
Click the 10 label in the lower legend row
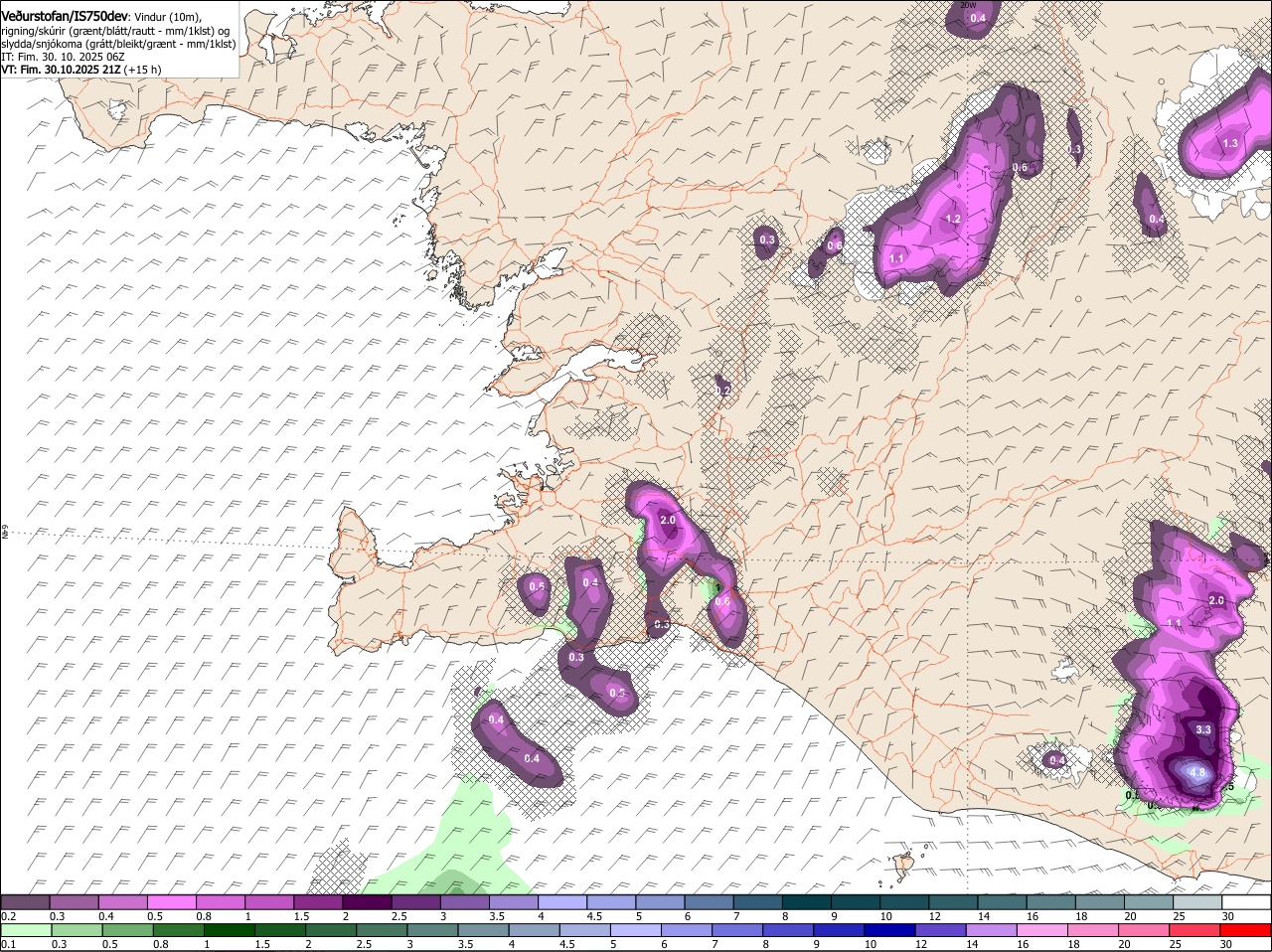(871, 944)
